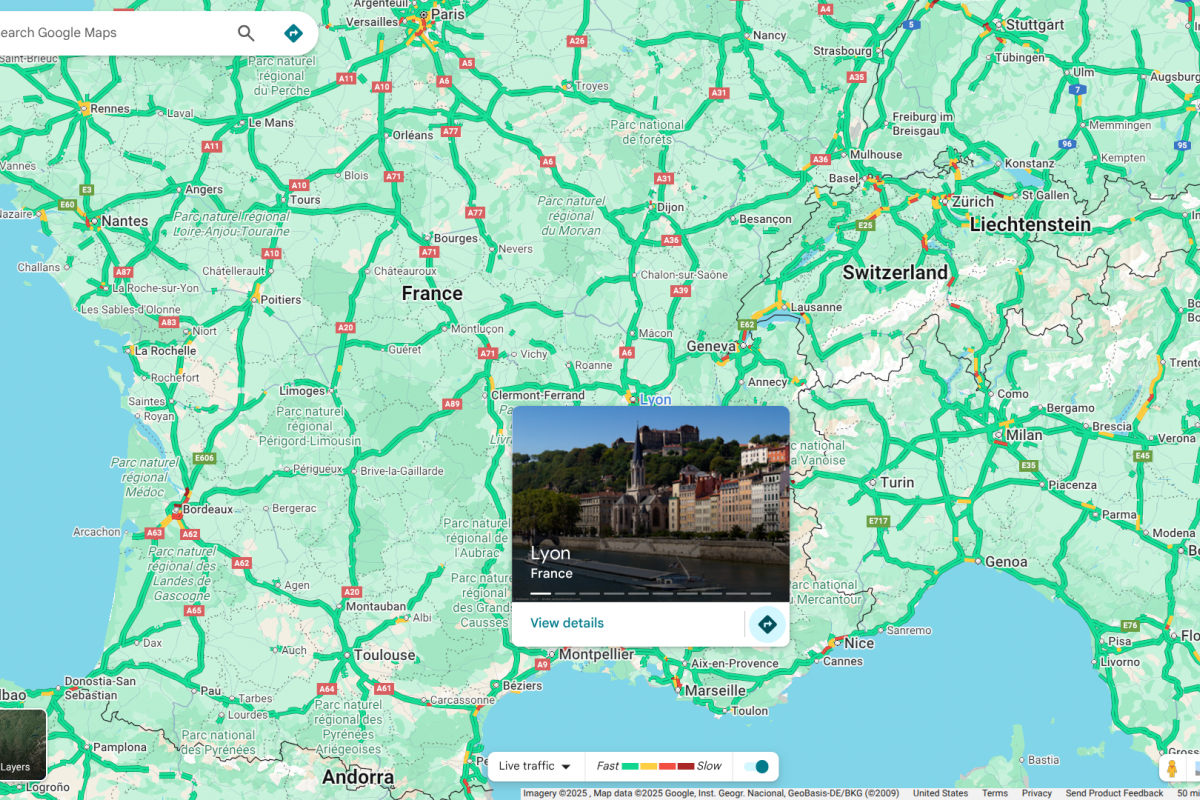Image resolution: width=1200 pixels, height=800 pixels.
Task: Open the Layers panel thumbnail
Action: 20,745
